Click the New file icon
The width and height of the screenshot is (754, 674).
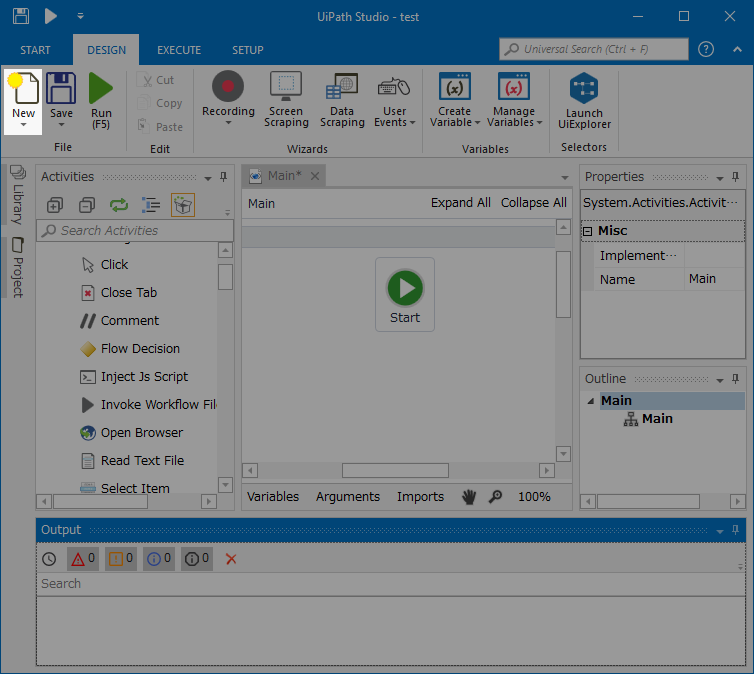point(24,88)
